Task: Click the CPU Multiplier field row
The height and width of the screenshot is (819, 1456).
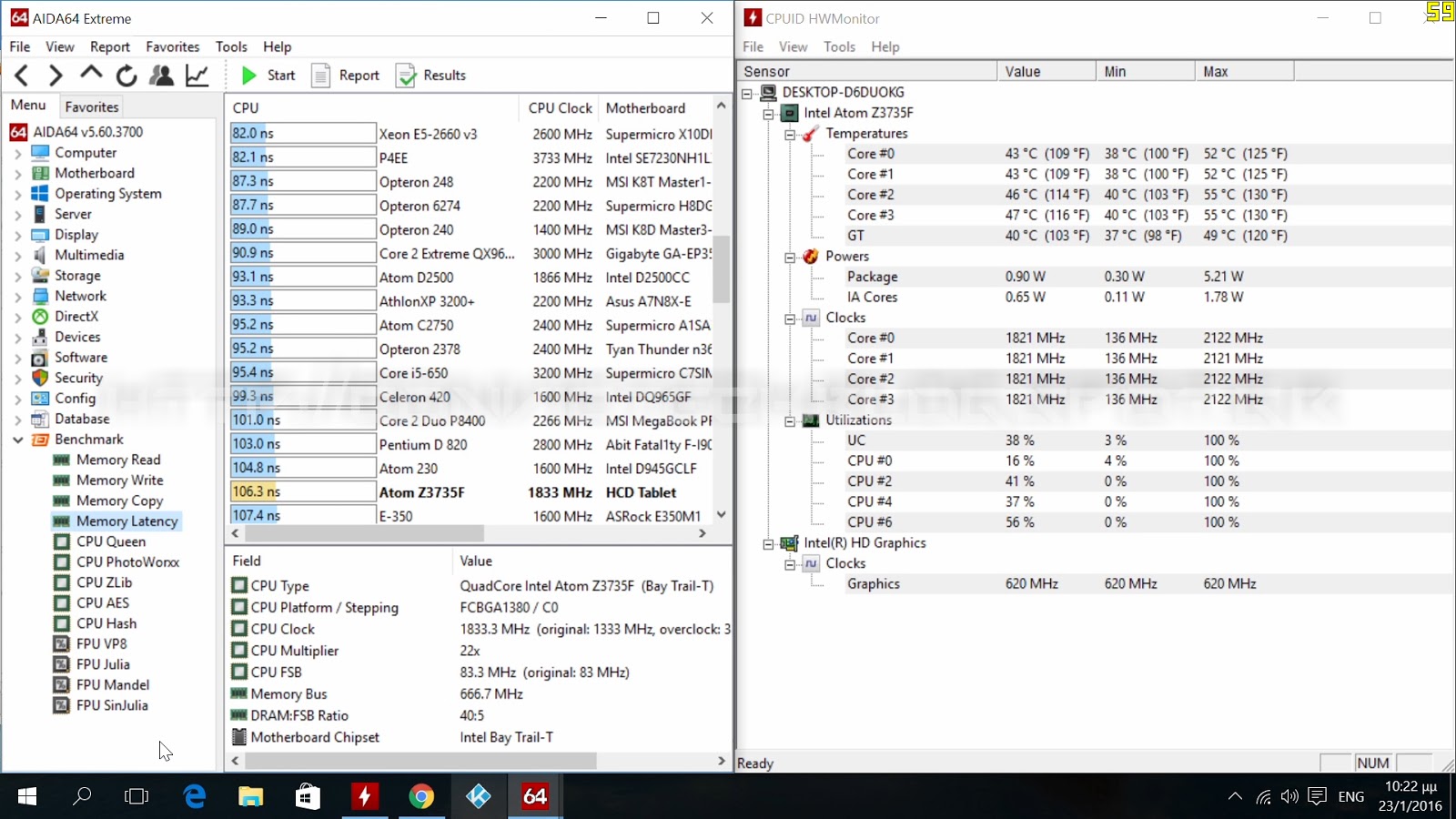Action: (x=479, y=651)
